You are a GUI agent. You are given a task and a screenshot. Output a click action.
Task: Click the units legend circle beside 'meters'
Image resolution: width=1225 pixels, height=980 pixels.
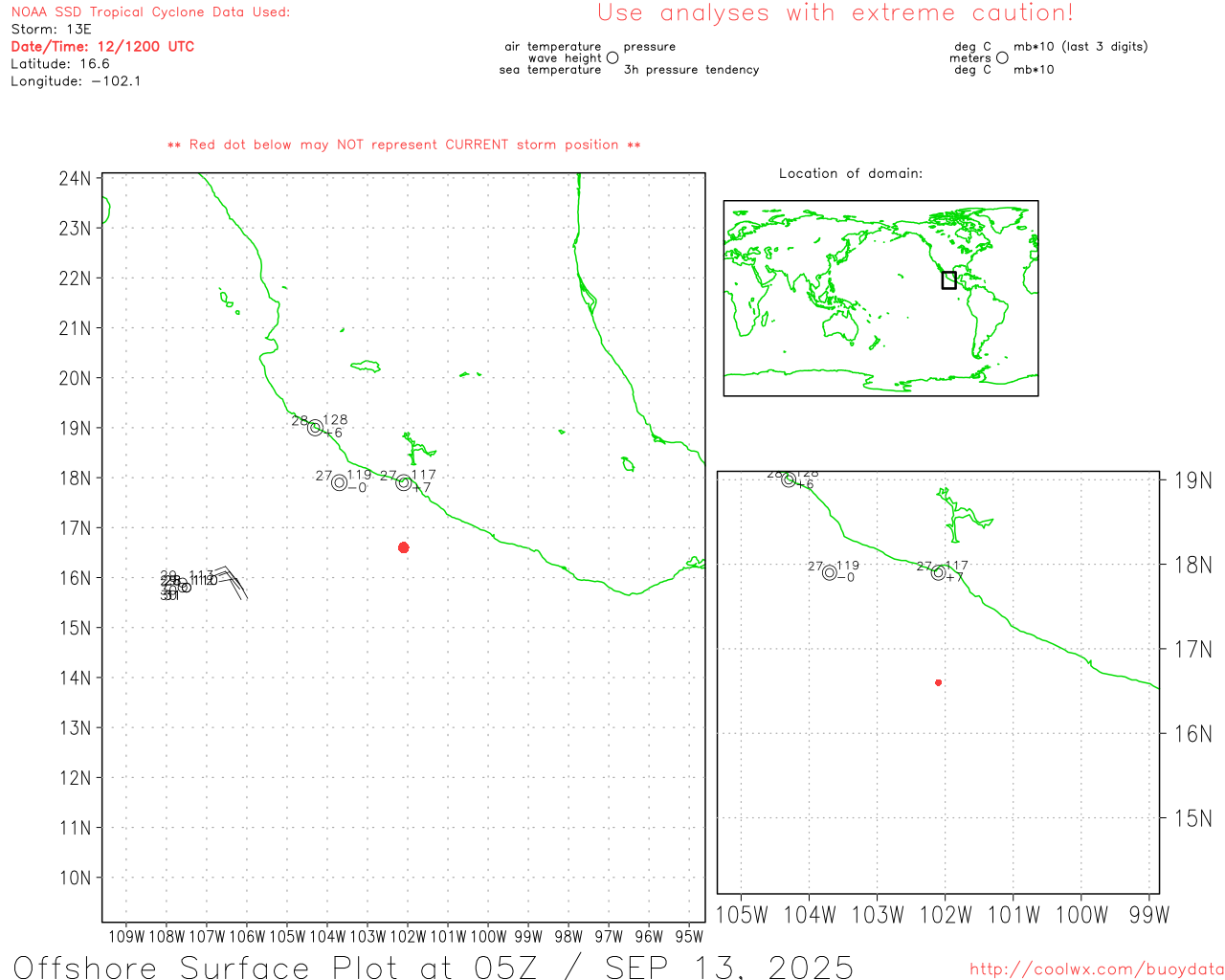point(1002,57)
